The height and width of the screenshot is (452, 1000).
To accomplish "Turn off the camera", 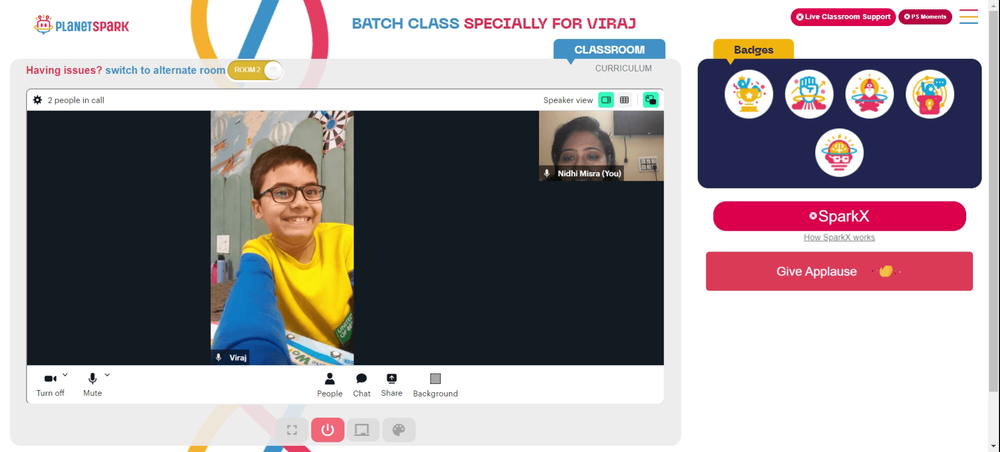I will point(50,384).
